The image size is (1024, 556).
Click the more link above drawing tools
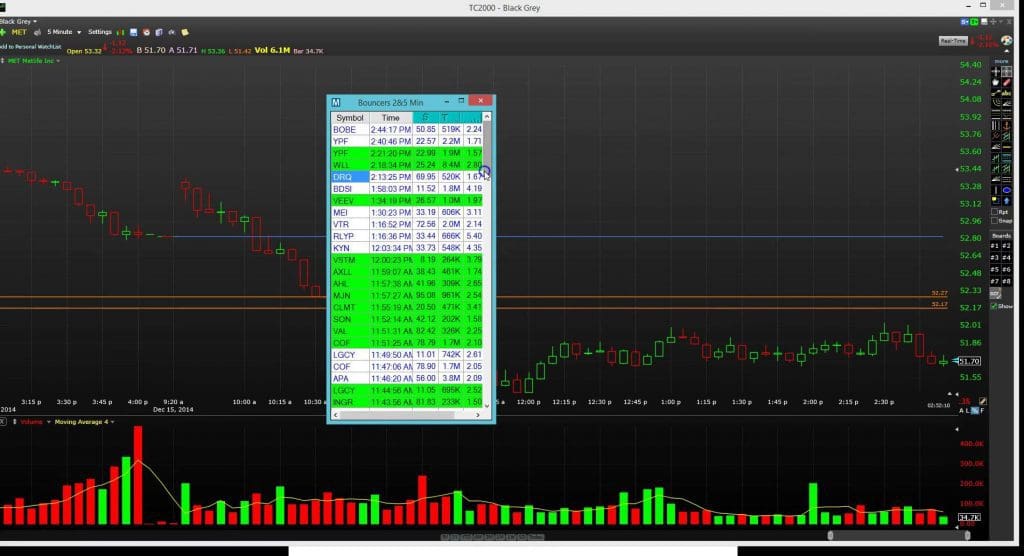[1001, 61]
